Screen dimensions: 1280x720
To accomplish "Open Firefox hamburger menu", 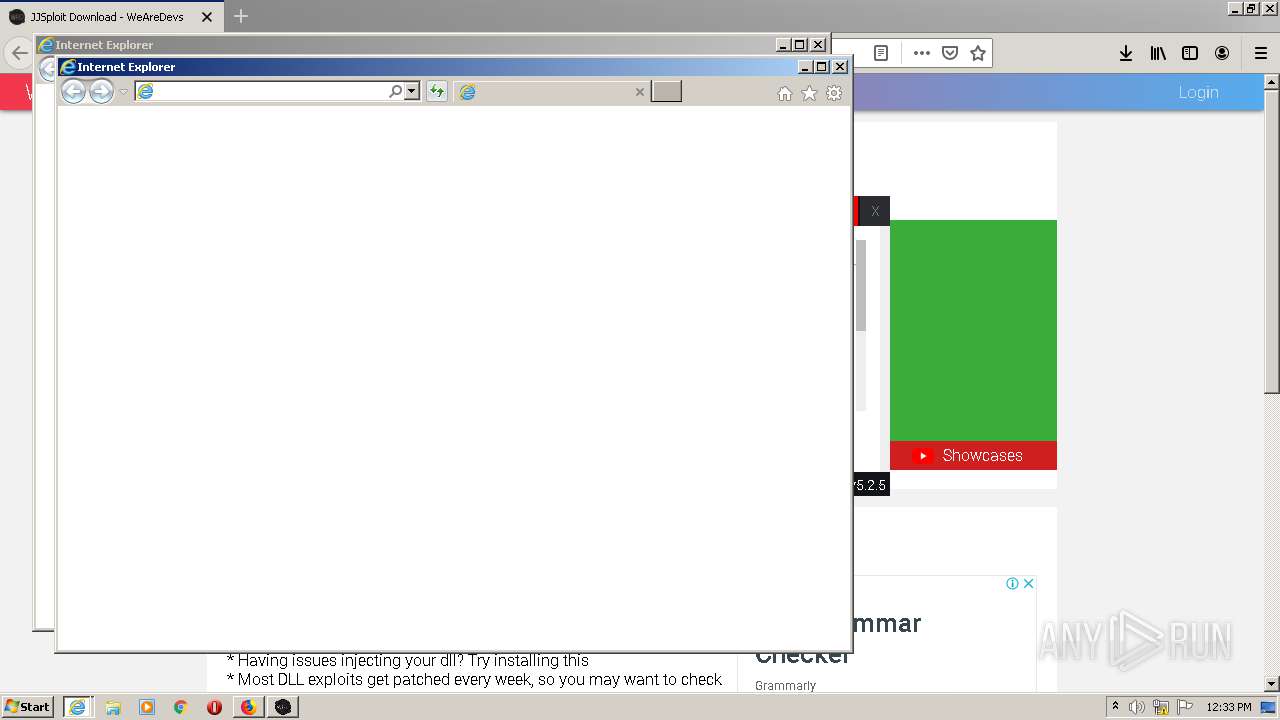I will [1261, 53].
